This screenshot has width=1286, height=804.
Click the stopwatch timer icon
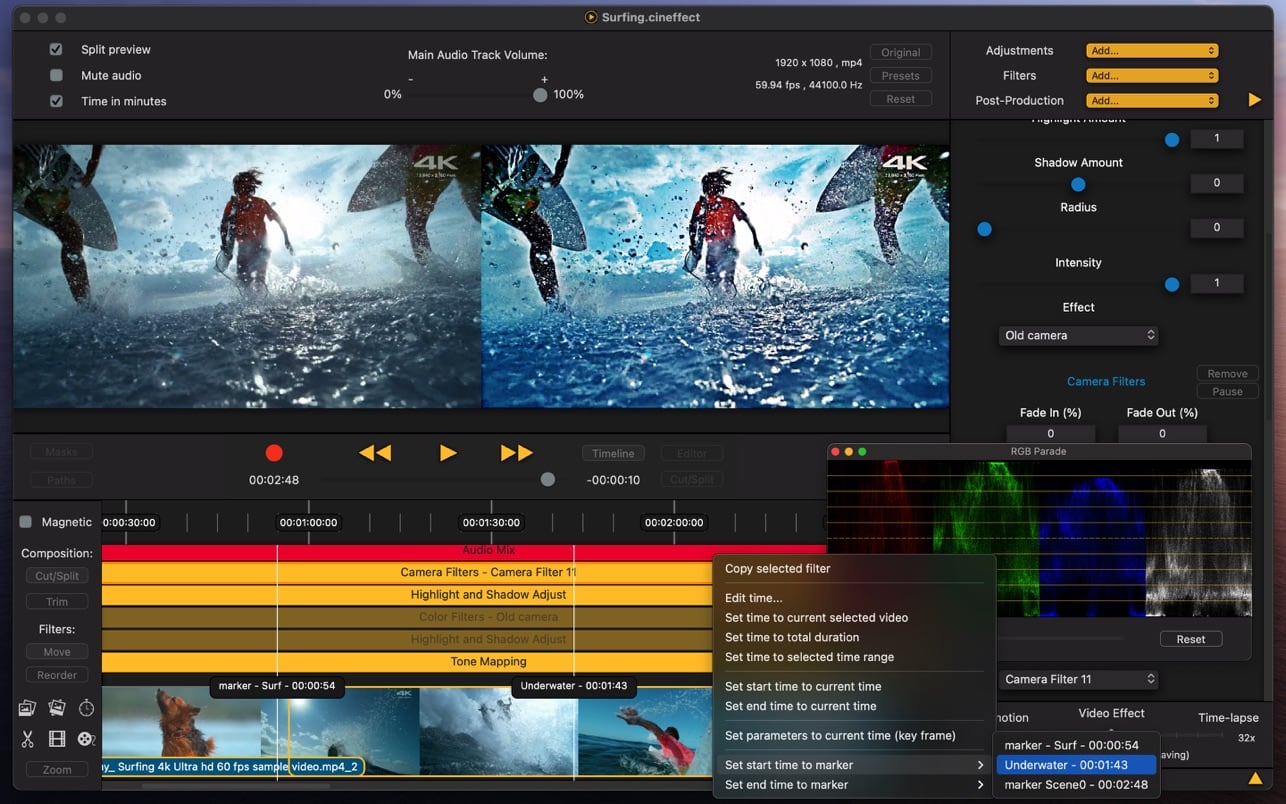87,708
